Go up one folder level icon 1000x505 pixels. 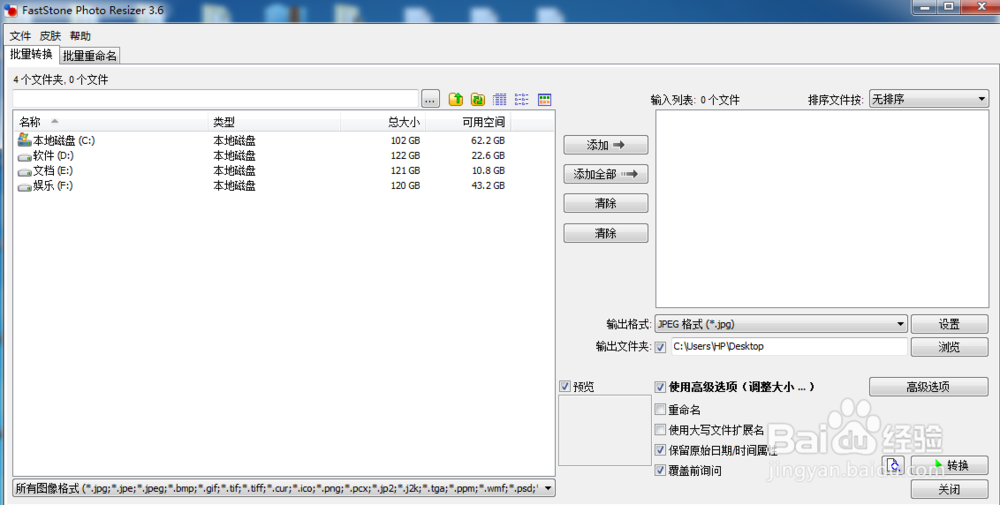point(455,99)
